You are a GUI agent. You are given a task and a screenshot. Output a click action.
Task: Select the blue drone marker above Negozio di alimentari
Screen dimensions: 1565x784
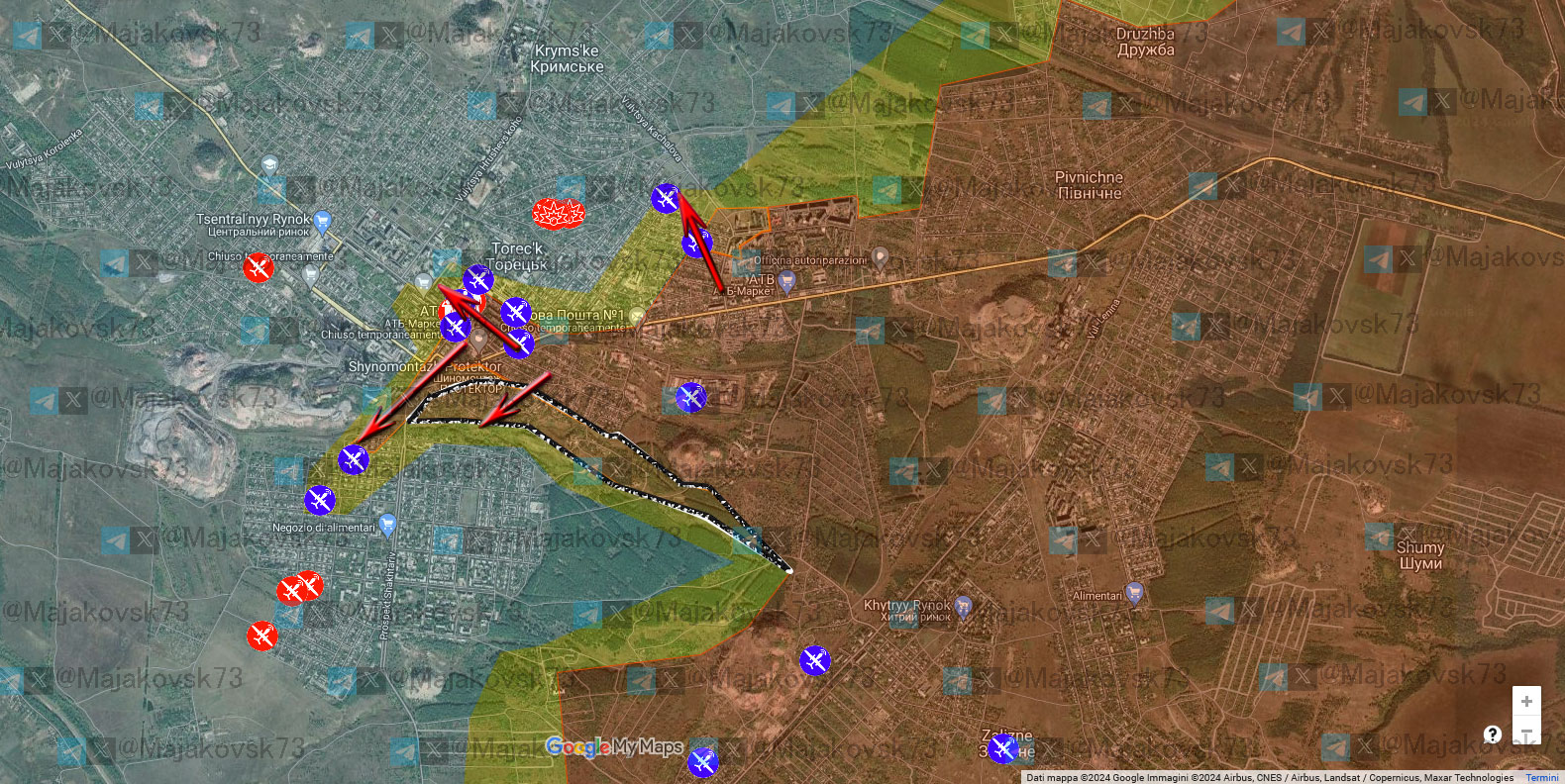point(320,501)
